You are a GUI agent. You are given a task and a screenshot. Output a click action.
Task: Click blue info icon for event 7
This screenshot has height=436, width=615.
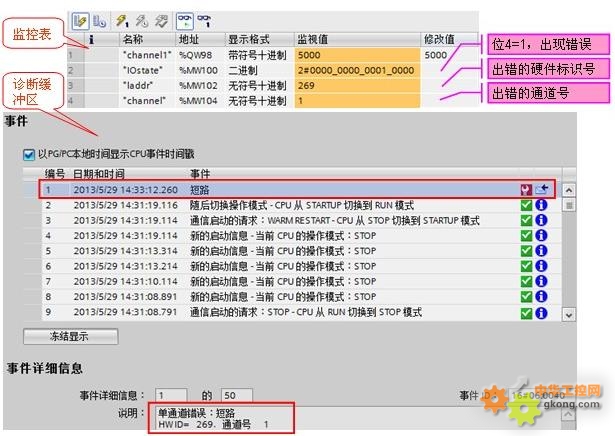pyautogui.click(x=541, y=281)
